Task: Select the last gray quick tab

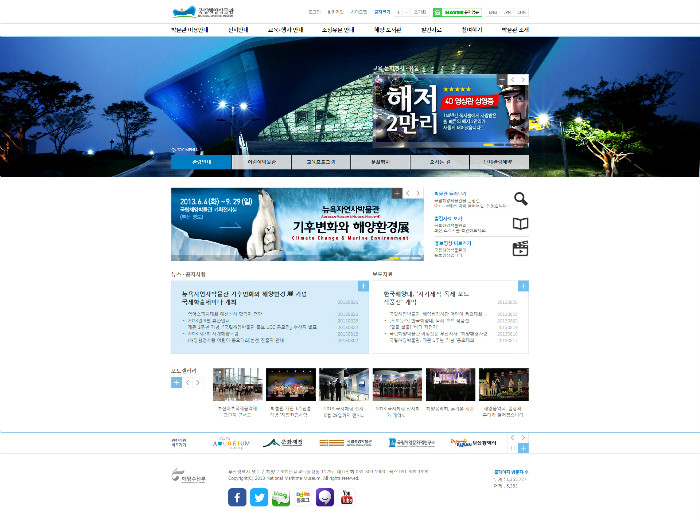Action: click(x=500, y=162)
